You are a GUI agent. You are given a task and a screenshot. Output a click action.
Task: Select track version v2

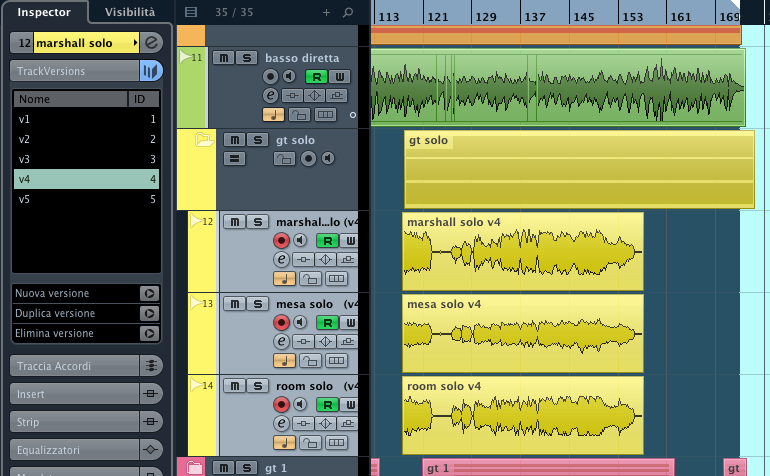click(86, 139)
